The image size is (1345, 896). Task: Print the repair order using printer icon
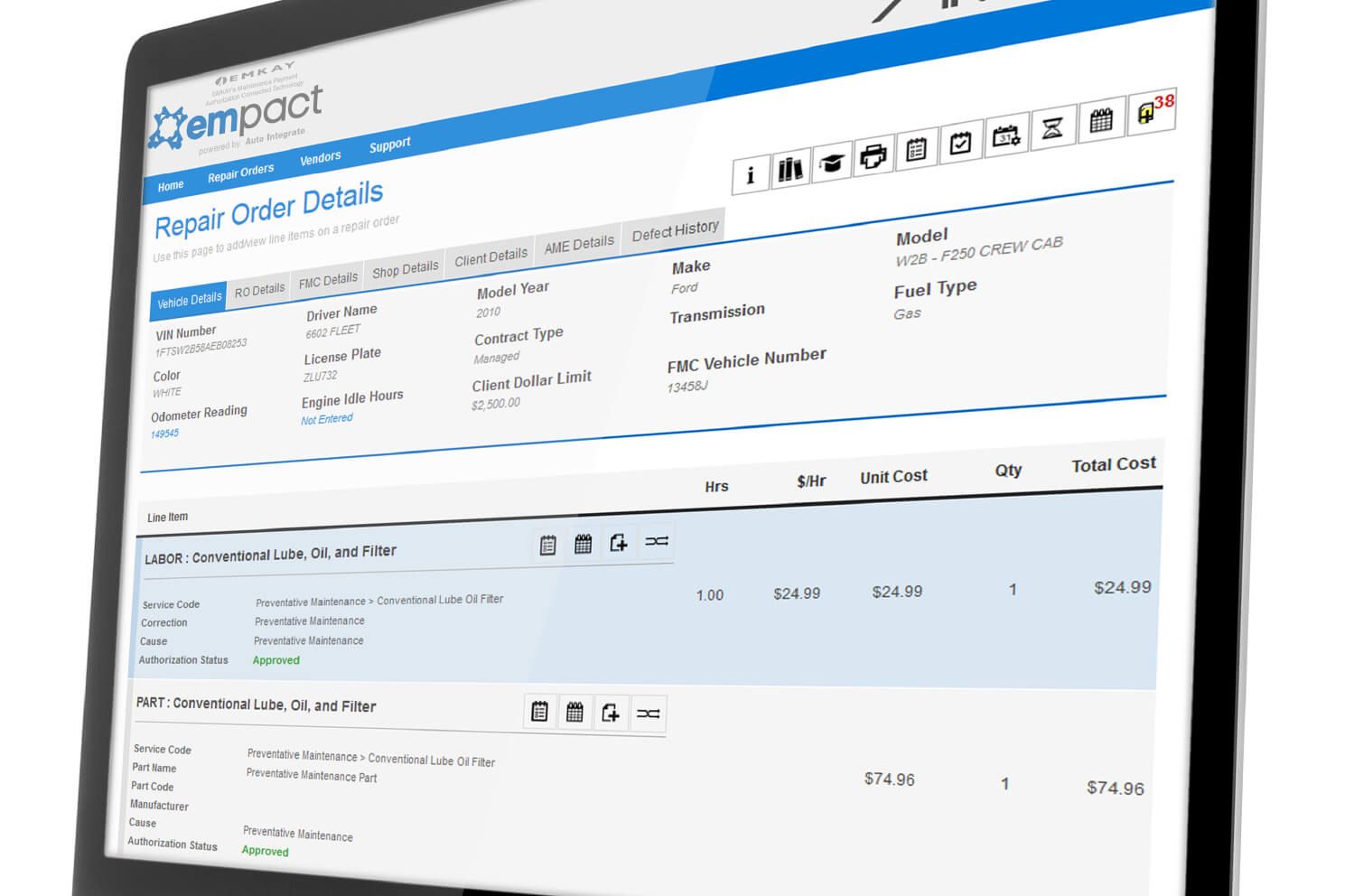873,156
